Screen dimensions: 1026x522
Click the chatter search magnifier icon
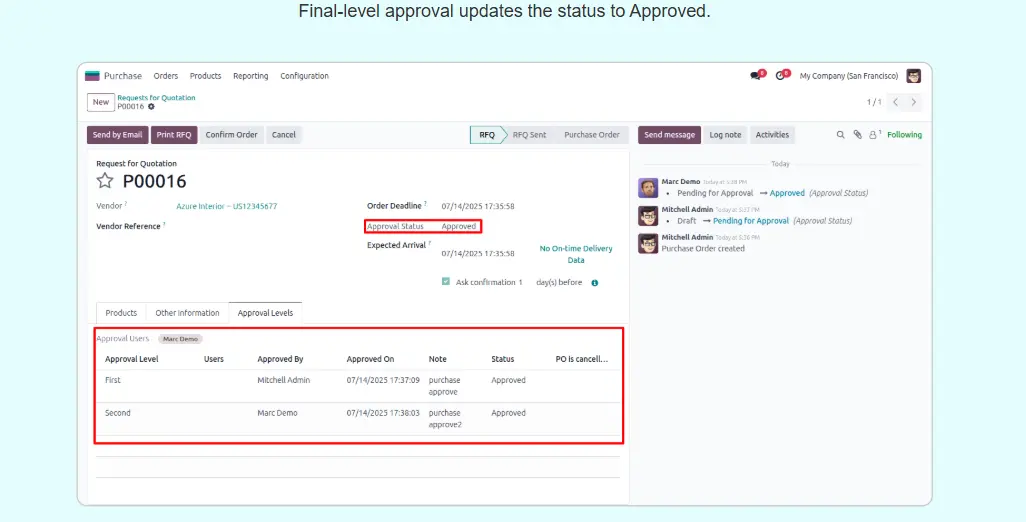[x=840, y=135]
